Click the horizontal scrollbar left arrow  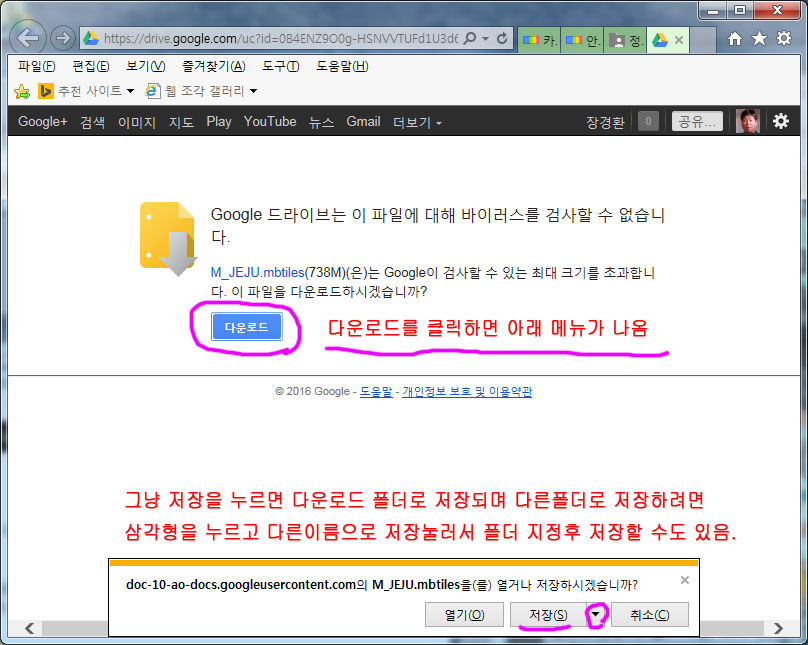click(29, 628)
